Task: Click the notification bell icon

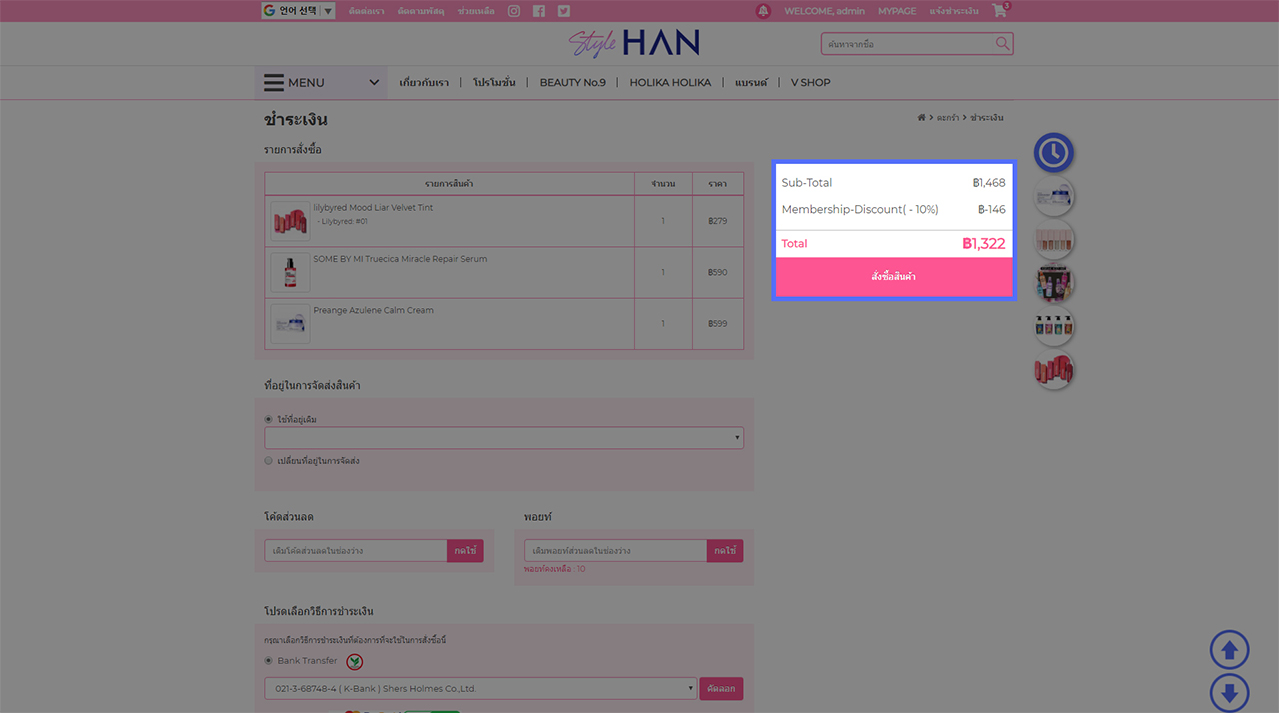Action: 763,11
